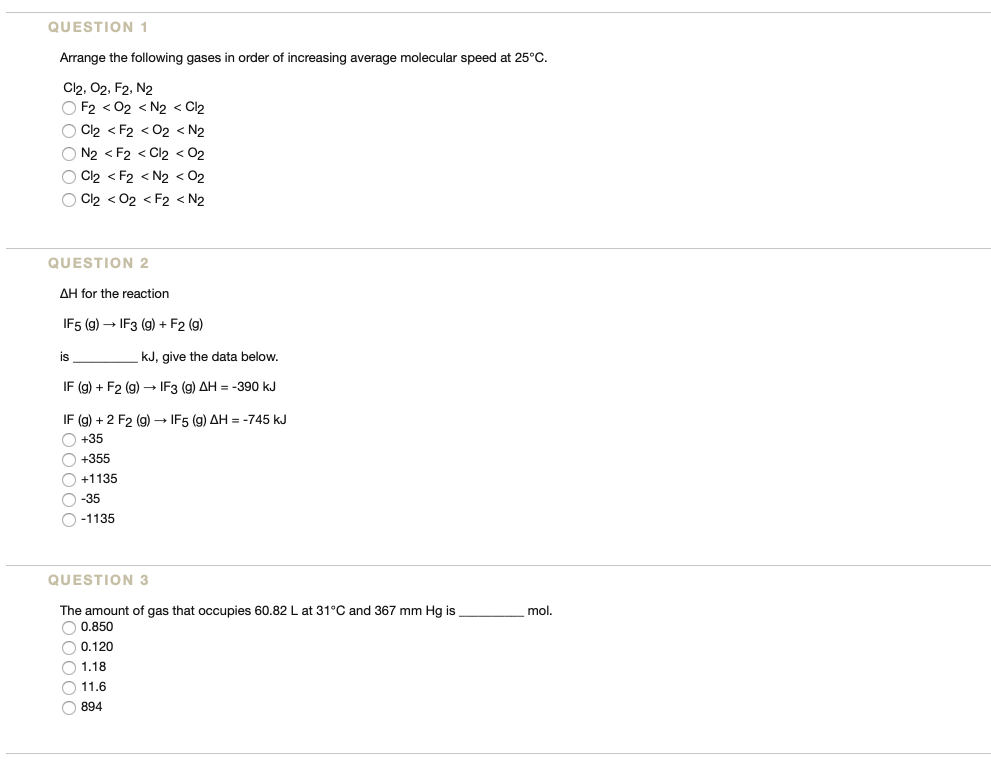Click the QUESTION 3 heading
The image size is (991, 762).
[98, 579]
